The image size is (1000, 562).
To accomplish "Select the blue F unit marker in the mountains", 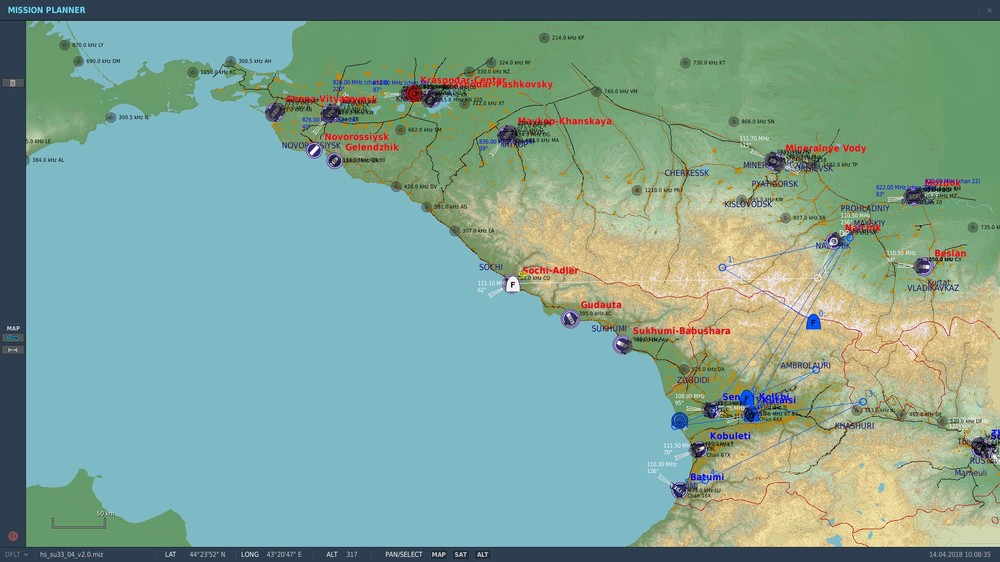I will coord(813,322).
